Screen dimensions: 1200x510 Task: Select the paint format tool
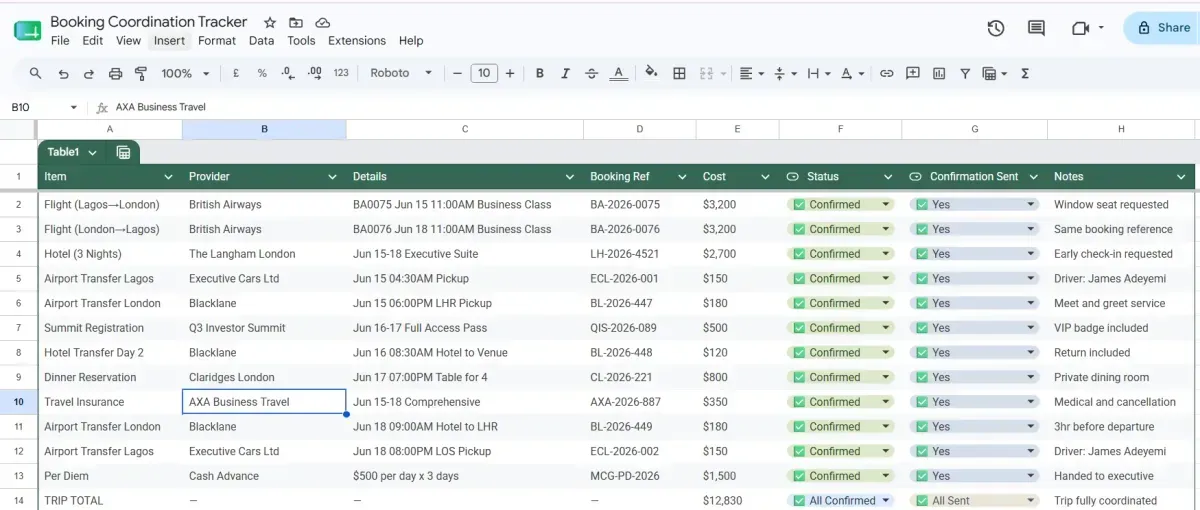pyautogui.click(x=140, y=73)
